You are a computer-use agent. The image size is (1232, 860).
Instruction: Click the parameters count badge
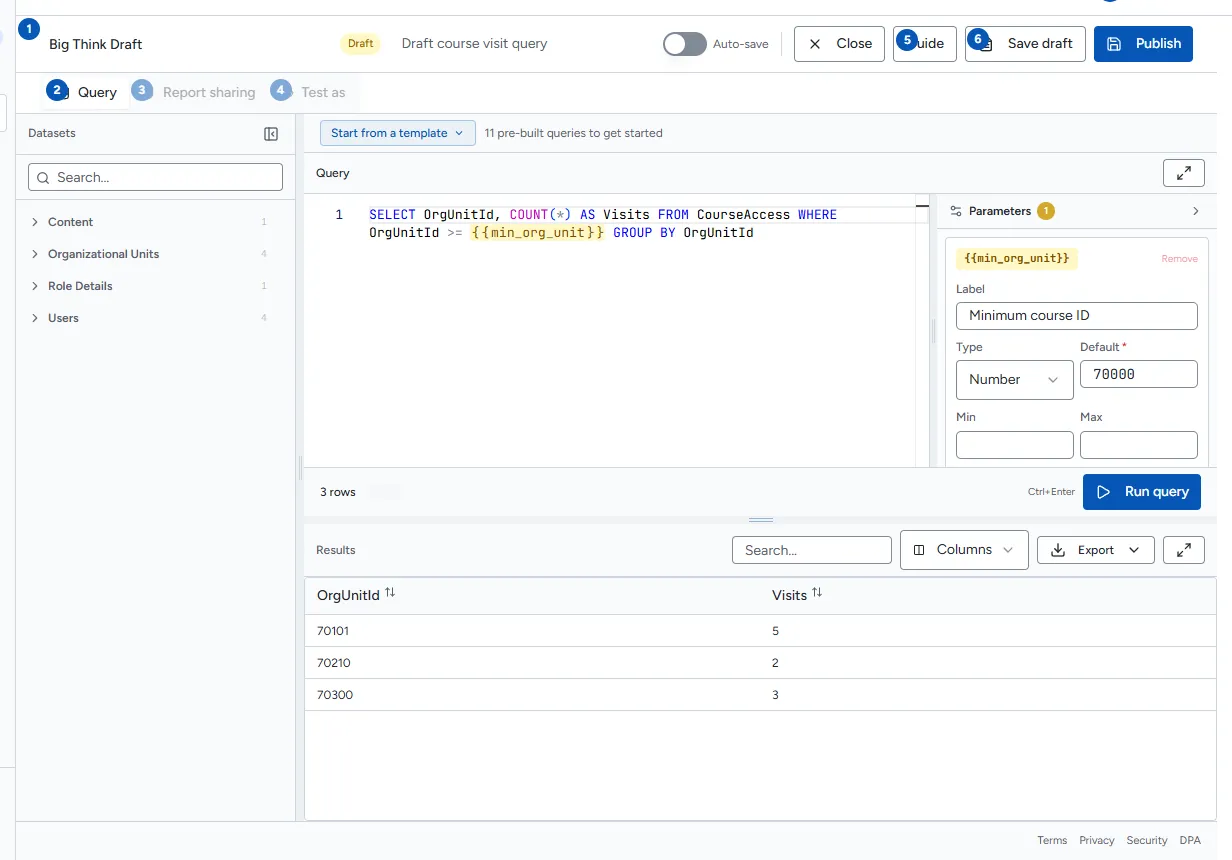(x=1046, y=211)
